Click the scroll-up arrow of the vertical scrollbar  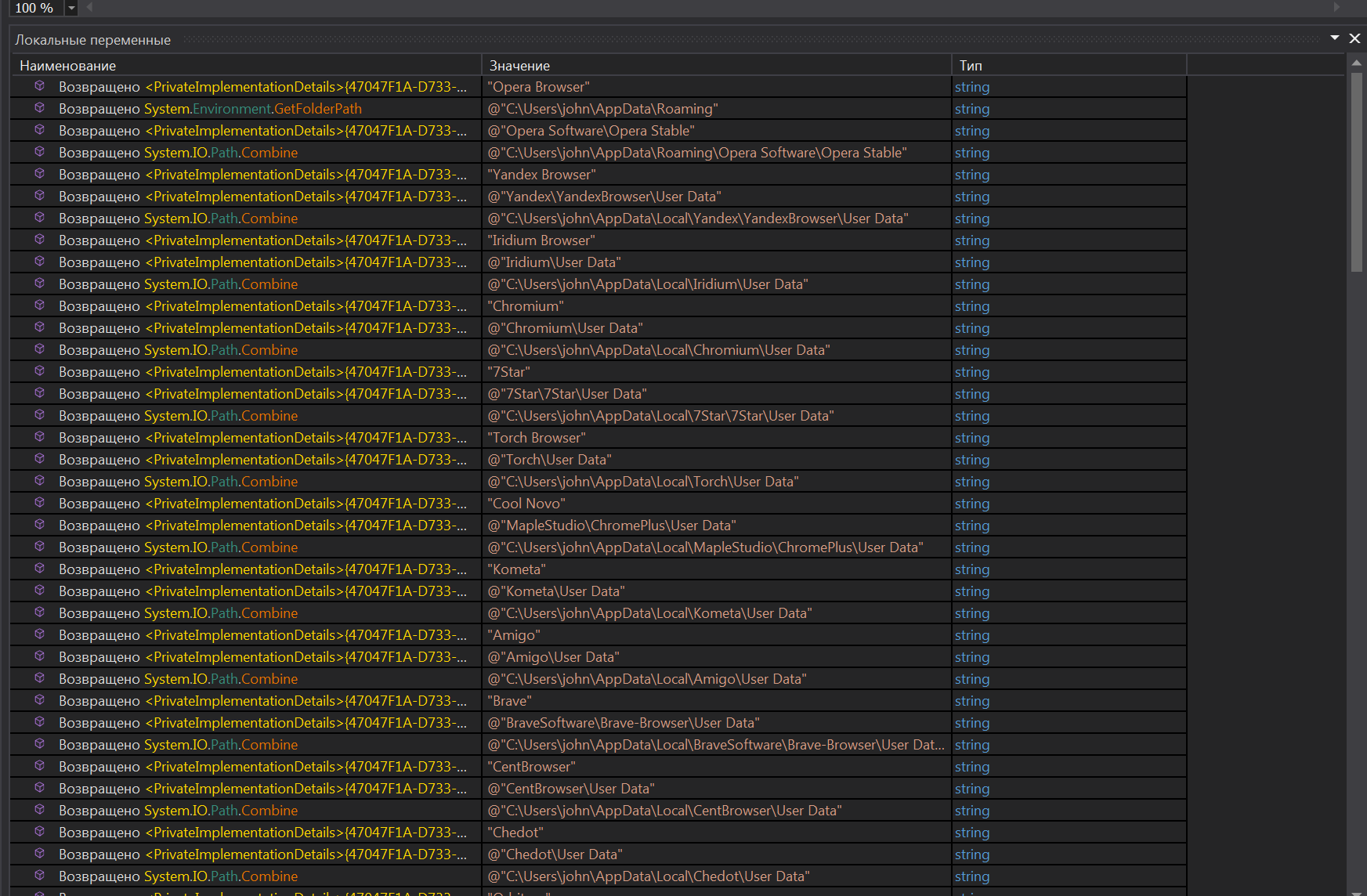point(1357,62)
